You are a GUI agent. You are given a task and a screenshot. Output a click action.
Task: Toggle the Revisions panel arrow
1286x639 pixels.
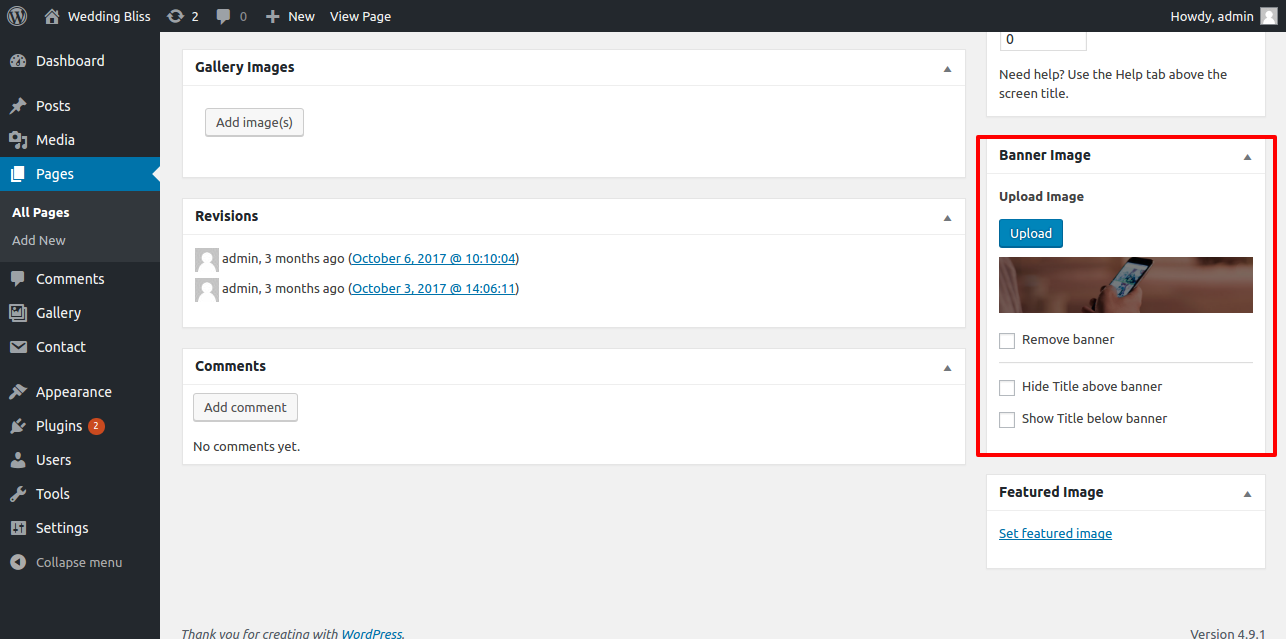pos(947,218)
